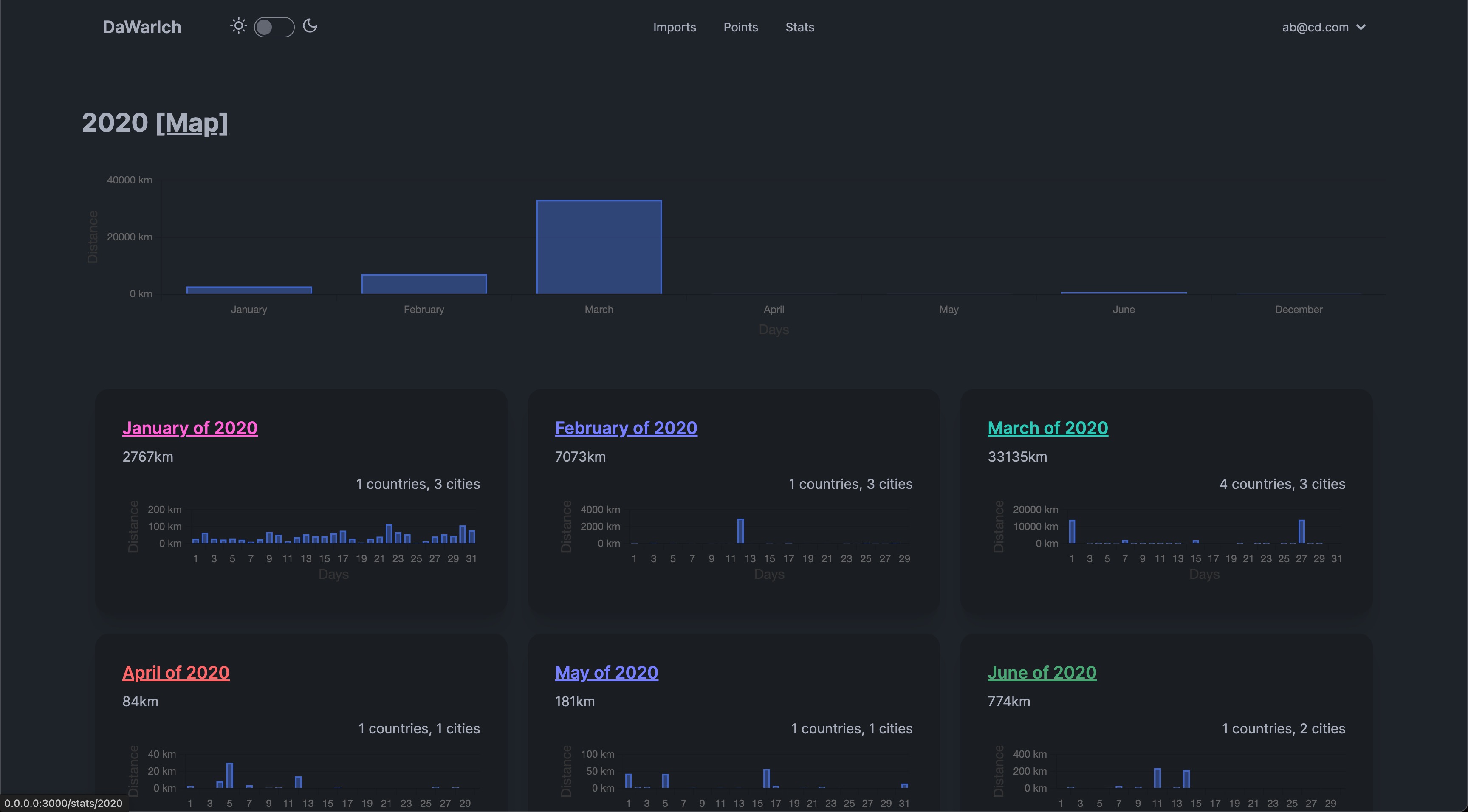1468x812 pixels.
Task: Click the moon dark-mode icon
Action: point(310,26)
